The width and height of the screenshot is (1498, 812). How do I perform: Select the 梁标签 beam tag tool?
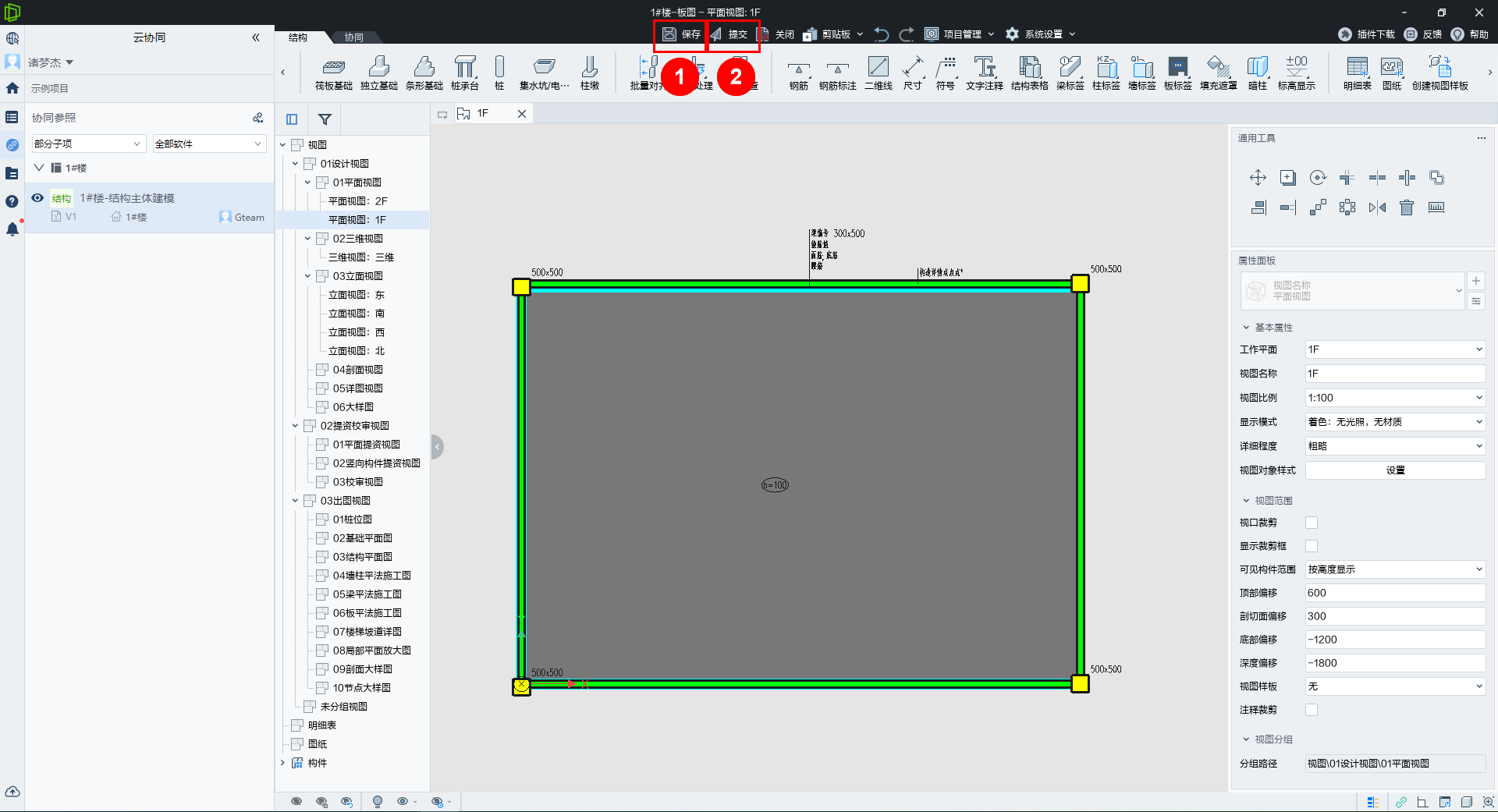click(1070, 73)
